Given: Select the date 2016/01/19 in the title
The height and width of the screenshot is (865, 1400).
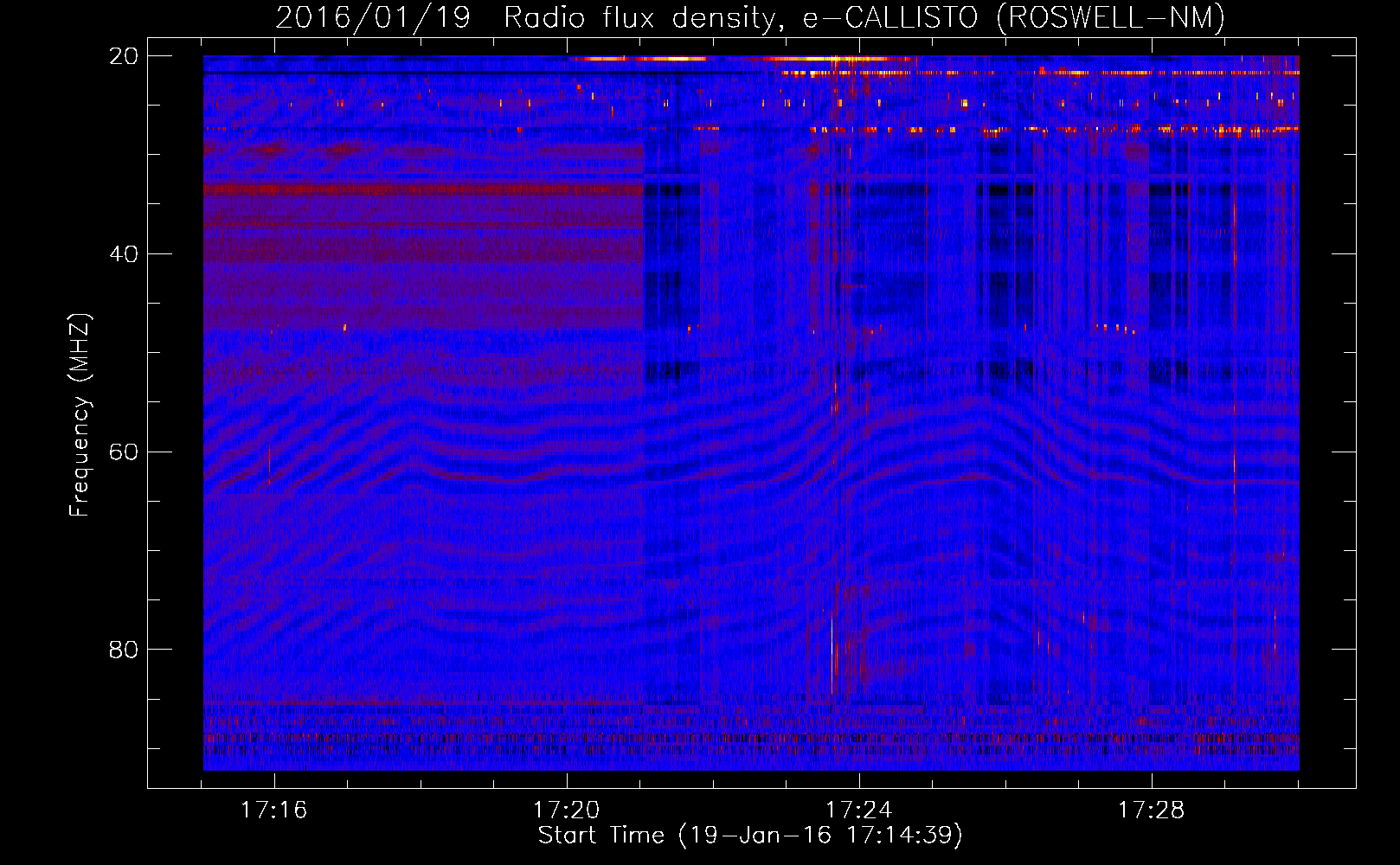Looking at the screenshot, I should 373,18.
